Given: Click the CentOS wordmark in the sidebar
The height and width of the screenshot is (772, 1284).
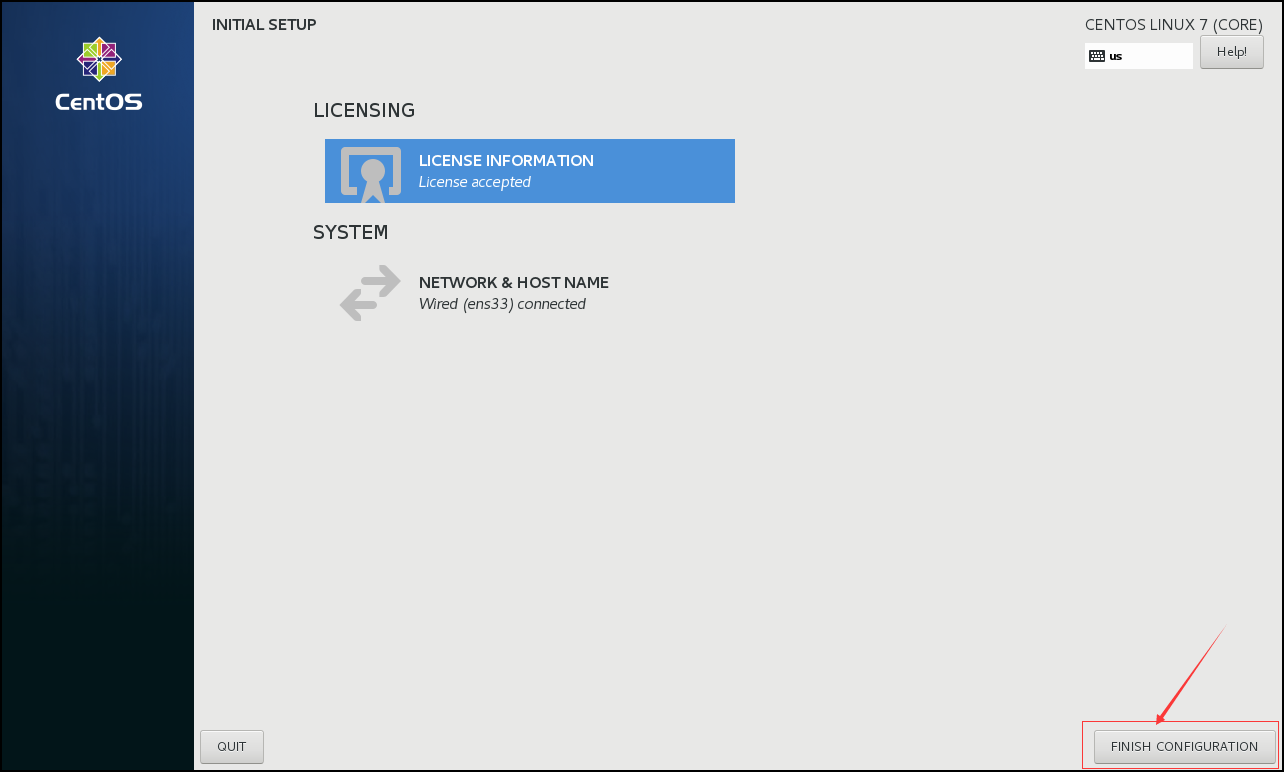Looking at the screenshot, I should (x=99, y=101).
